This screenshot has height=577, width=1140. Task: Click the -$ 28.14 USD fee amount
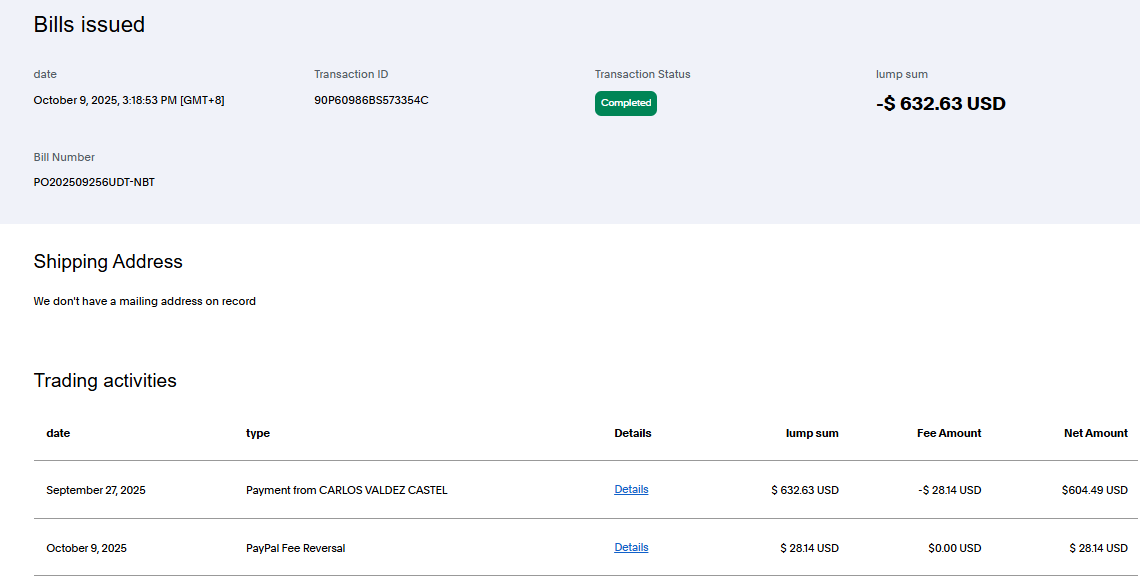[x=949, y=490]
